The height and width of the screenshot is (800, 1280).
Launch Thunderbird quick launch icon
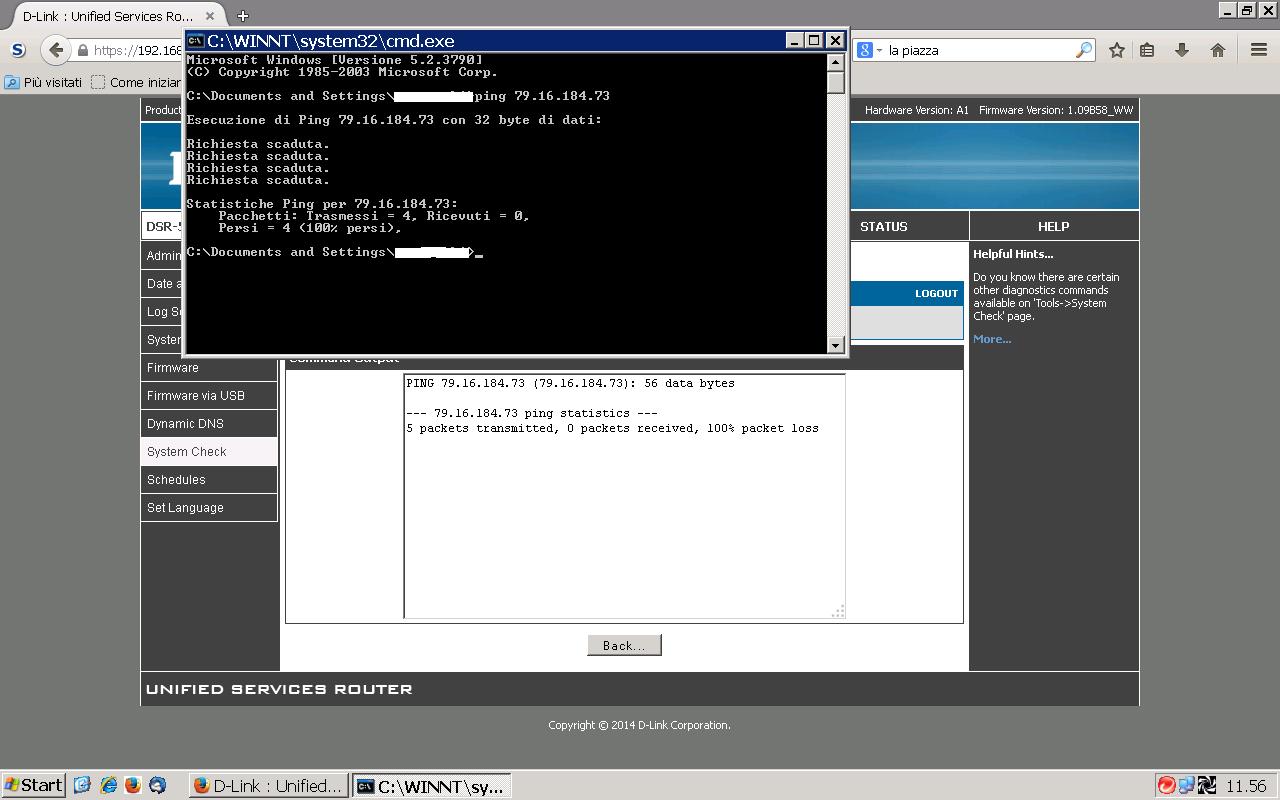pos(157,785)
